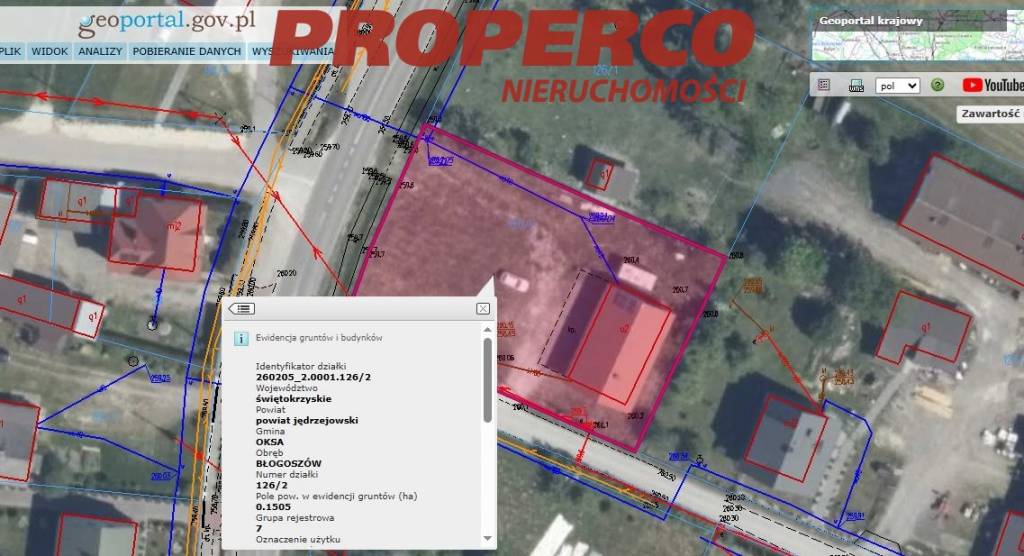This screenshot has width=1024, height=556.
Task: Click the popup vertical scrollbar thumb
Action: click(x=487, y=380)
